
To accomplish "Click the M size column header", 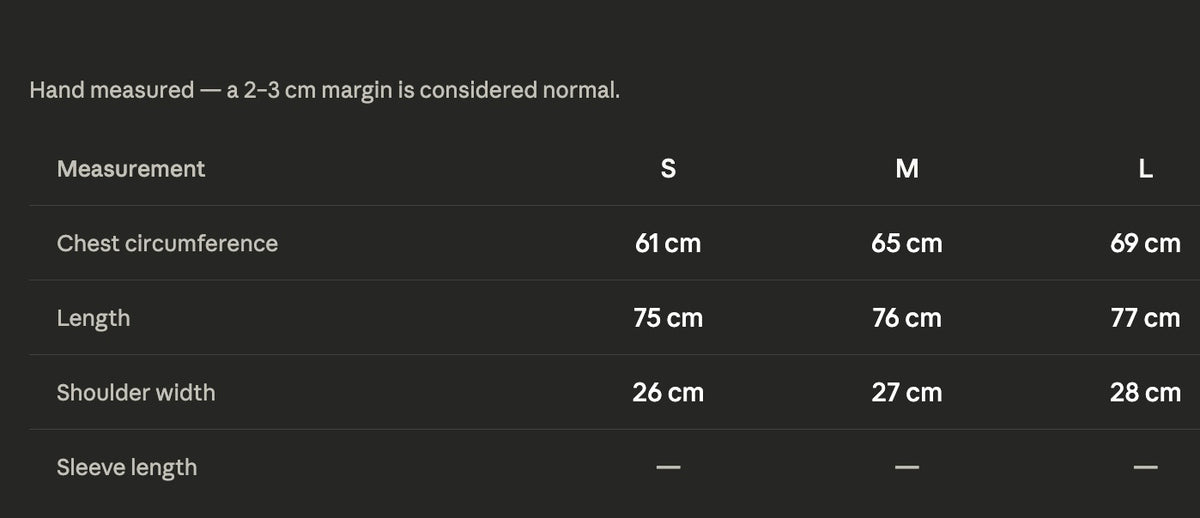I will pos(907,169).
